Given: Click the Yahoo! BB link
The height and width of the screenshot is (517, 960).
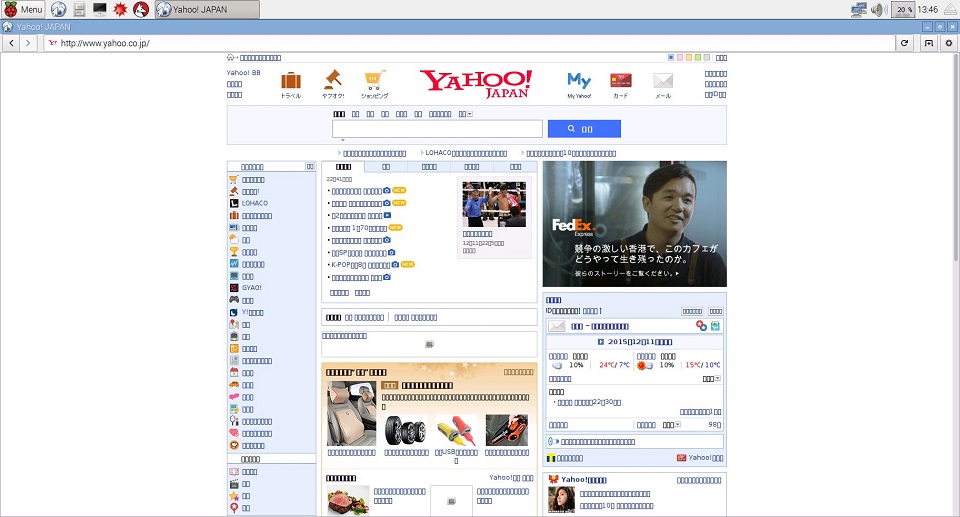Looking at the screenshot, I should (244, 73).
